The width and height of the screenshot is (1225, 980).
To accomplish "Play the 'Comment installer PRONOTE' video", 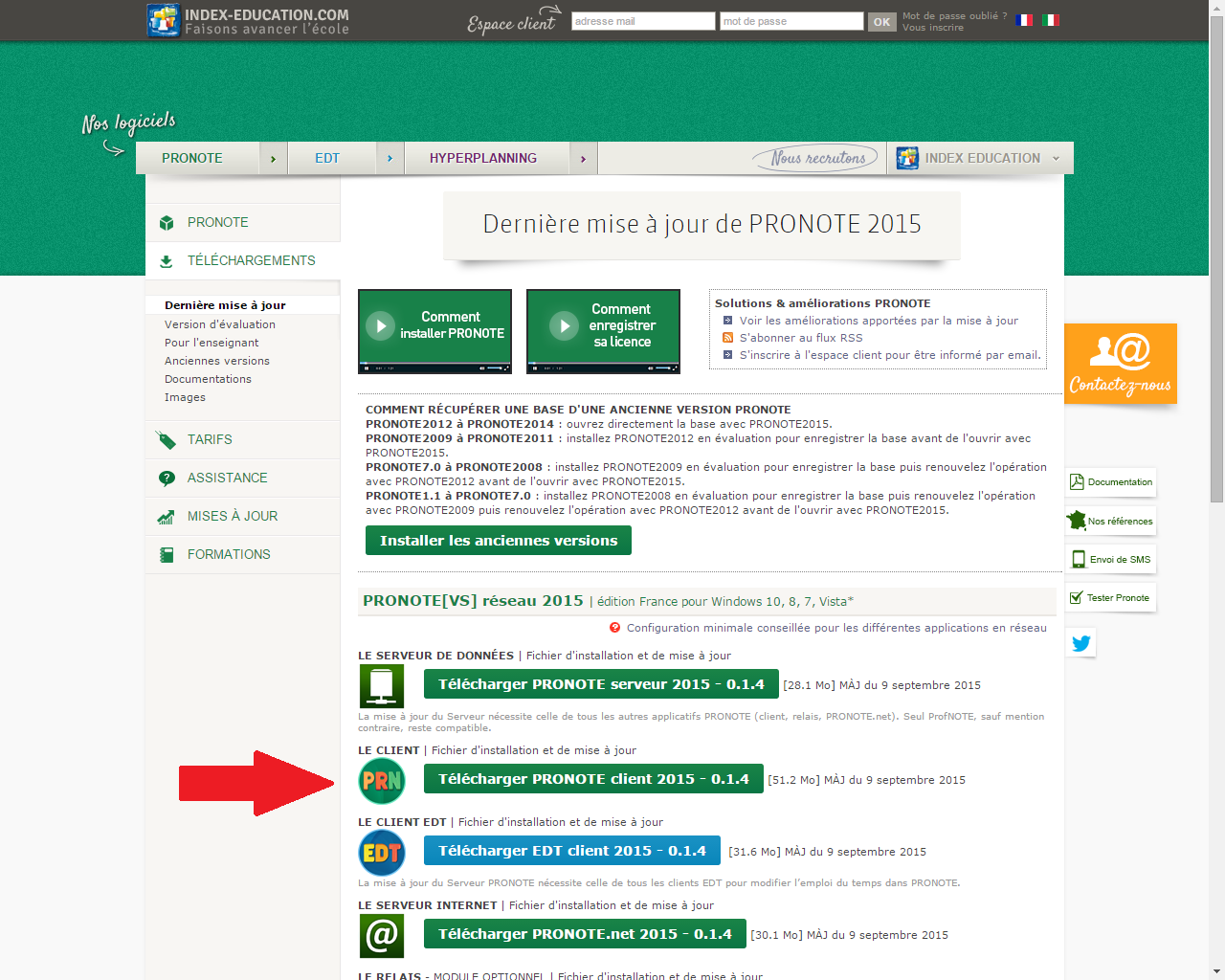I will pyautogui.click(x=381, y=325).
